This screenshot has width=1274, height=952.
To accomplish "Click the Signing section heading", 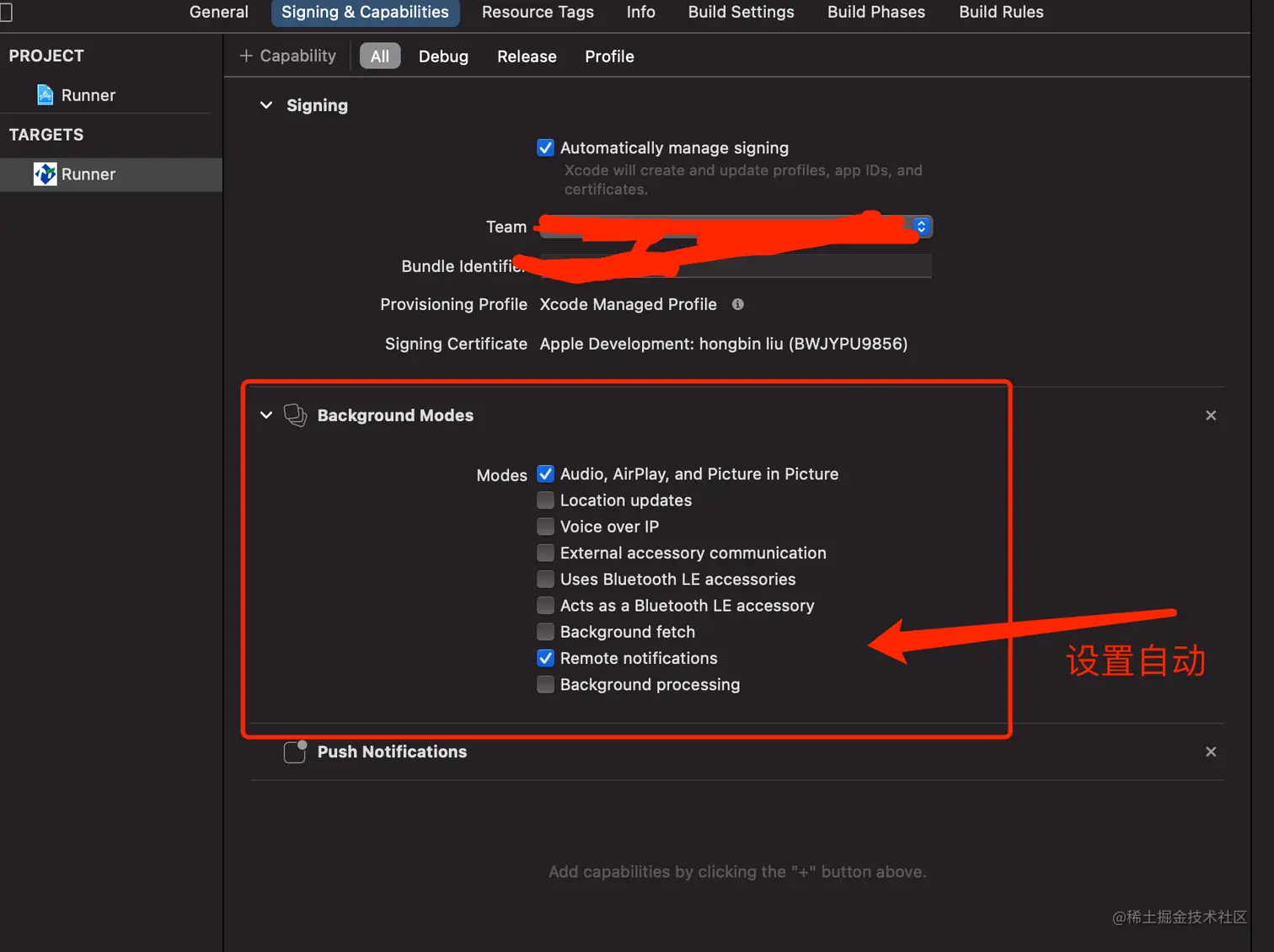I will click(317, 105).
